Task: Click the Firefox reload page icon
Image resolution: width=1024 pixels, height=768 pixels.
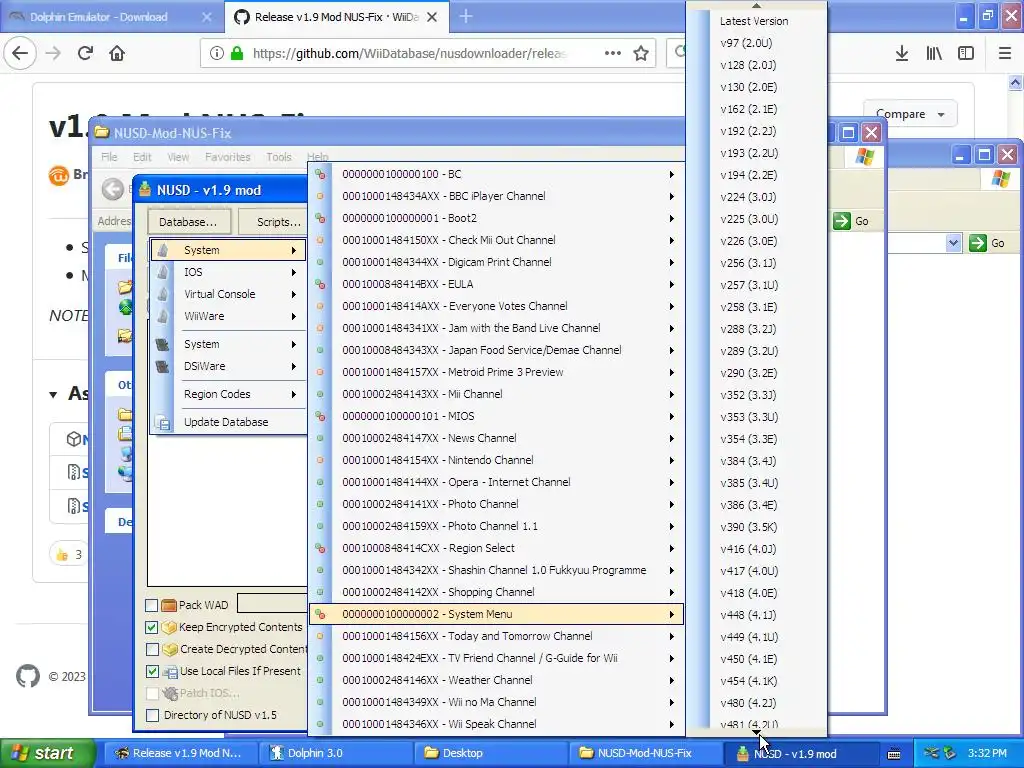Action: click(x=85, y=53)
